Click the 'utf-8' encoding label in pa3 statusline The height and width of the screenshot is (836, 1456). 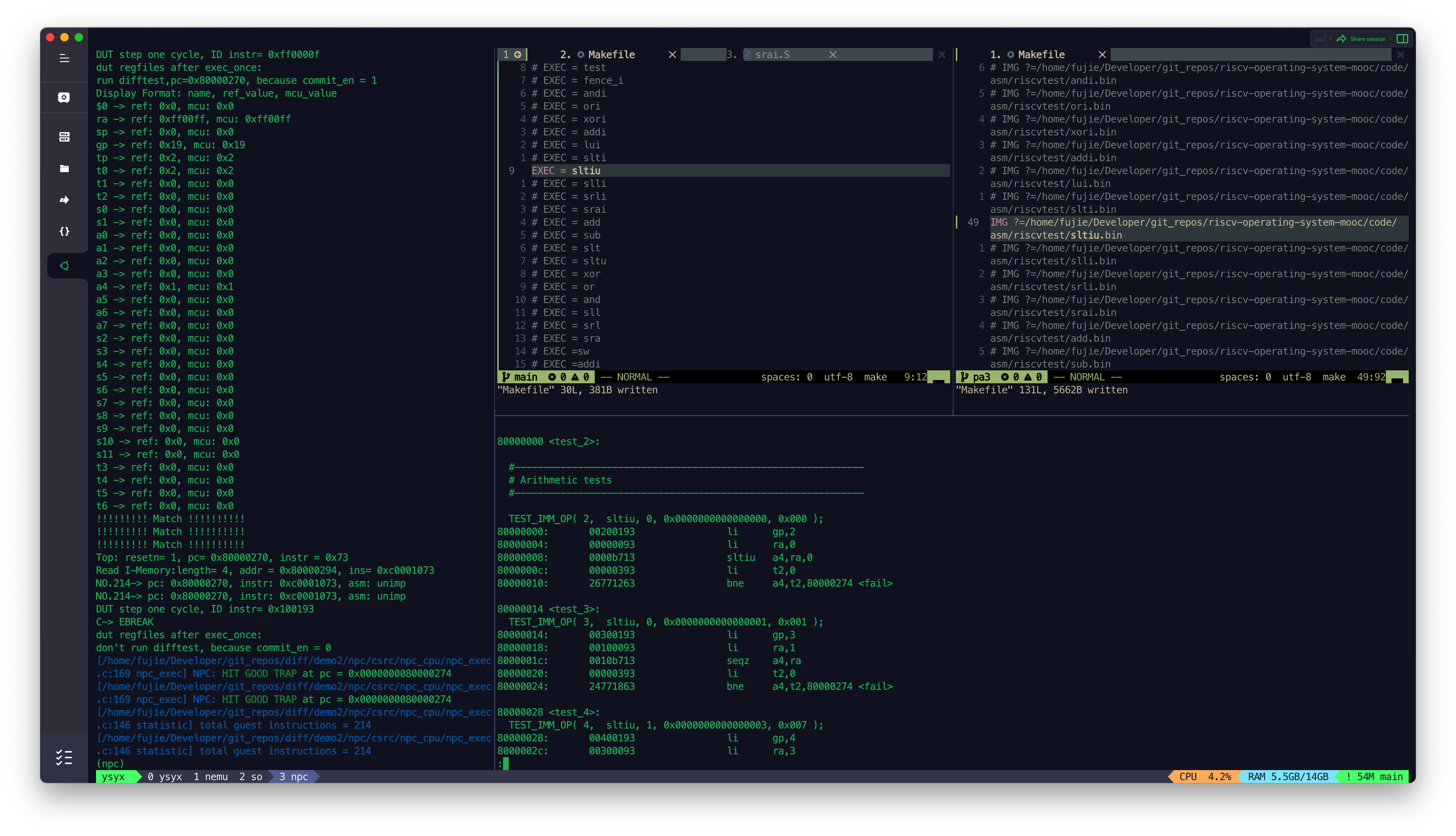(1296, 377)
